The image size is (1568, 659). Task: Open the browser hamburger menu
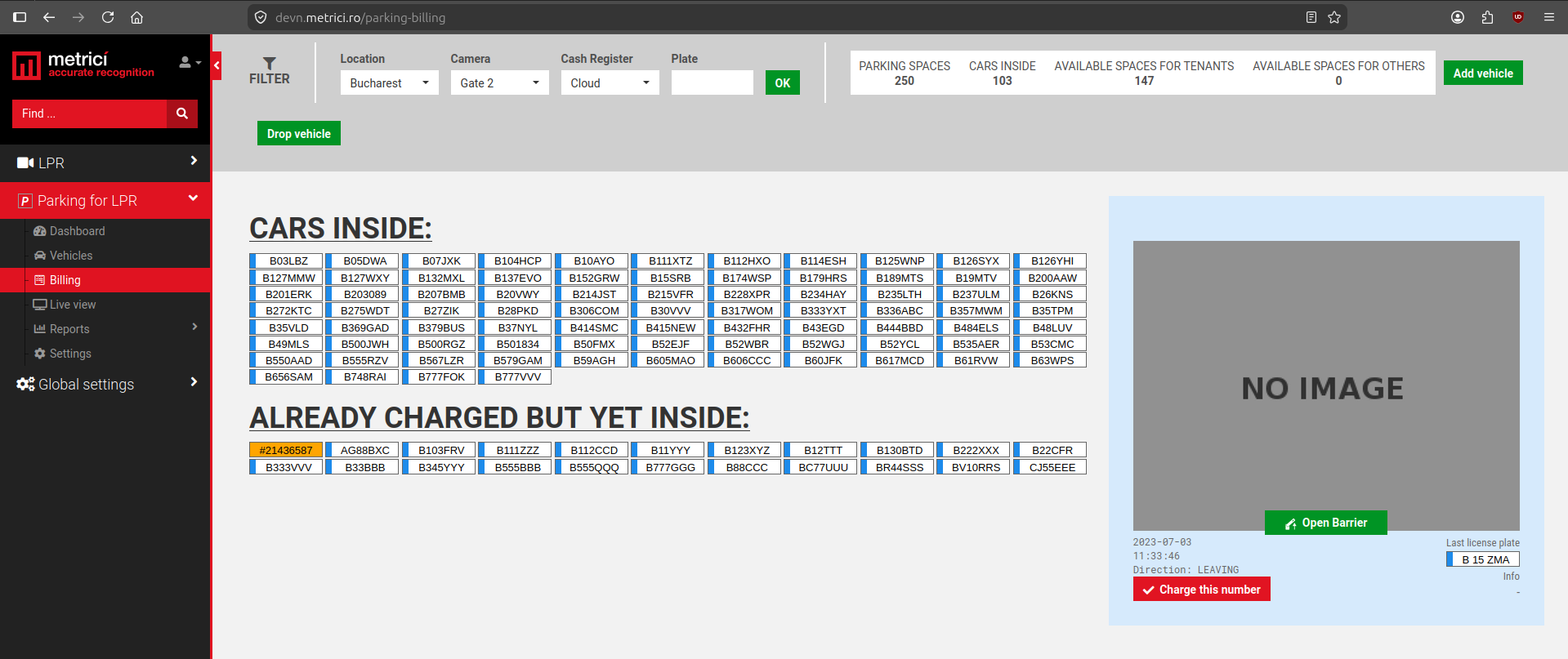[1548, 17]
